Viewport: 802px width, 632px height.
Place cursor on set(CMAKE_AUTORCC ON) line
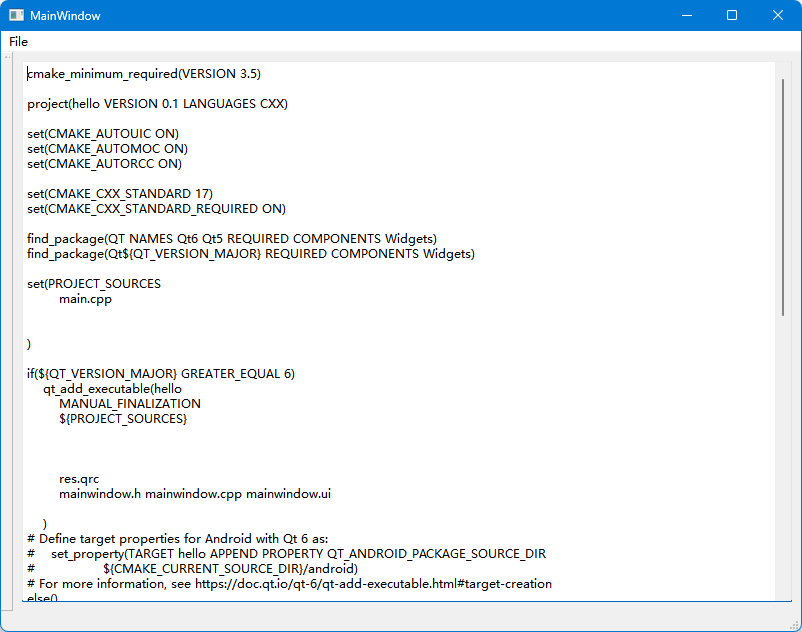pyautogui.click(x=104, y=164)
